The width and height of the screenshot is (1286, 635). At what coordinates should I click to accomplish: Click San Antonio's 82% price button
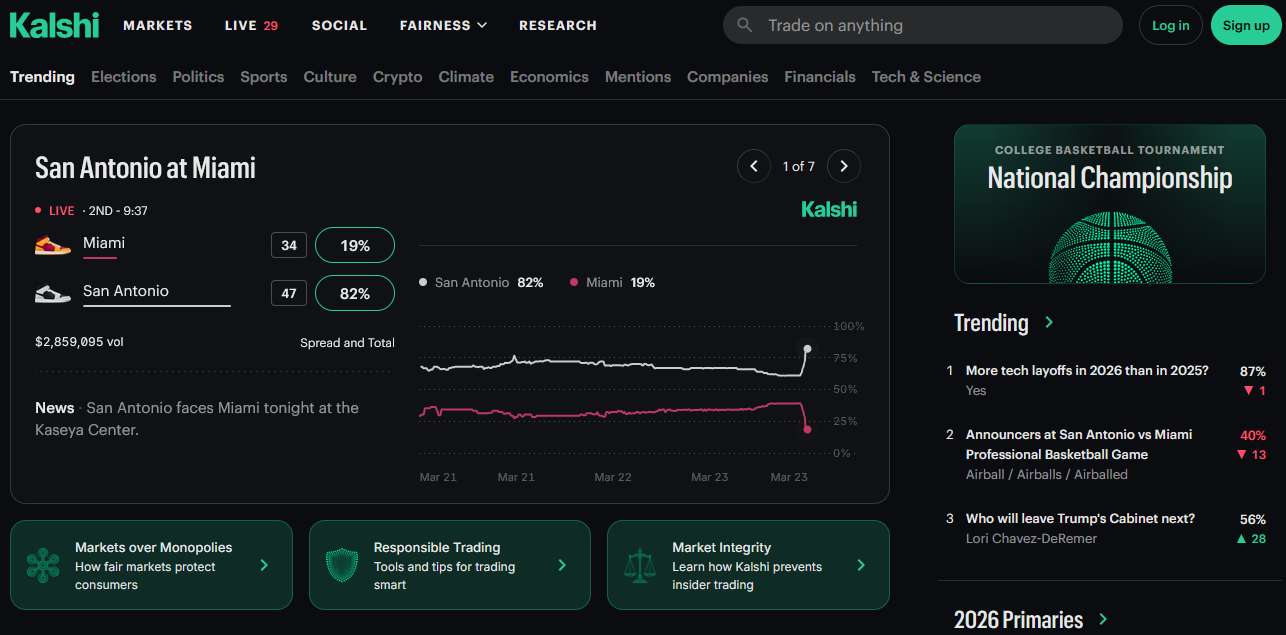[x=354, y=292]
